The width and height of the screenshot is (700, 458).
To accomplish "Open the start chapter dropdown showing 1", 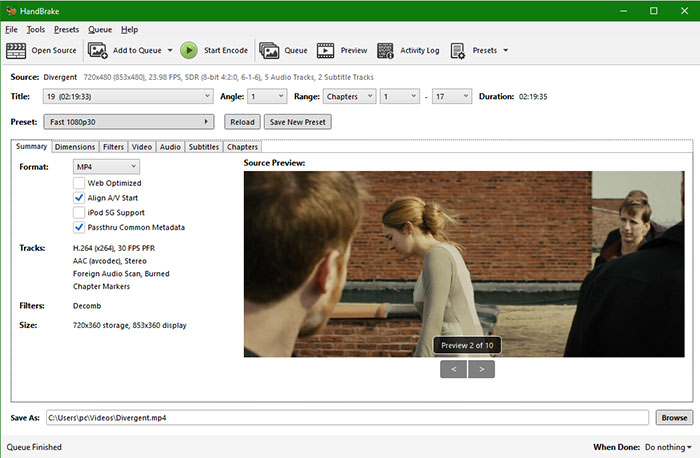I will click(x=400, y=96).
